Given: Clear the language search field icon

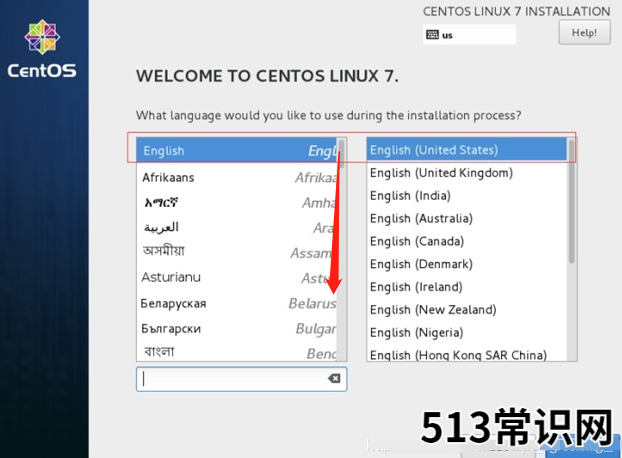Looking at the screenshot, I should click(x=334, y=378).
